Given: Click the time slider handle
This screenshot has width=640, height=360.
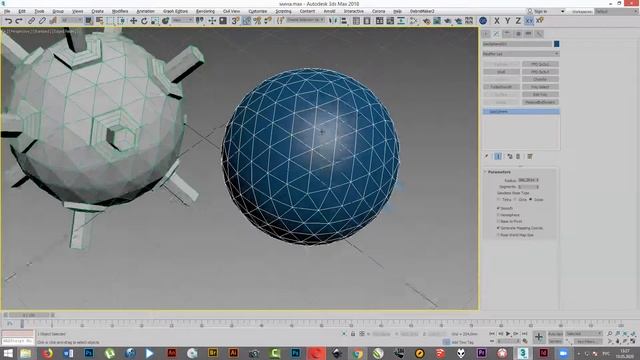Looking at the screenshot, I should point(29,315).
